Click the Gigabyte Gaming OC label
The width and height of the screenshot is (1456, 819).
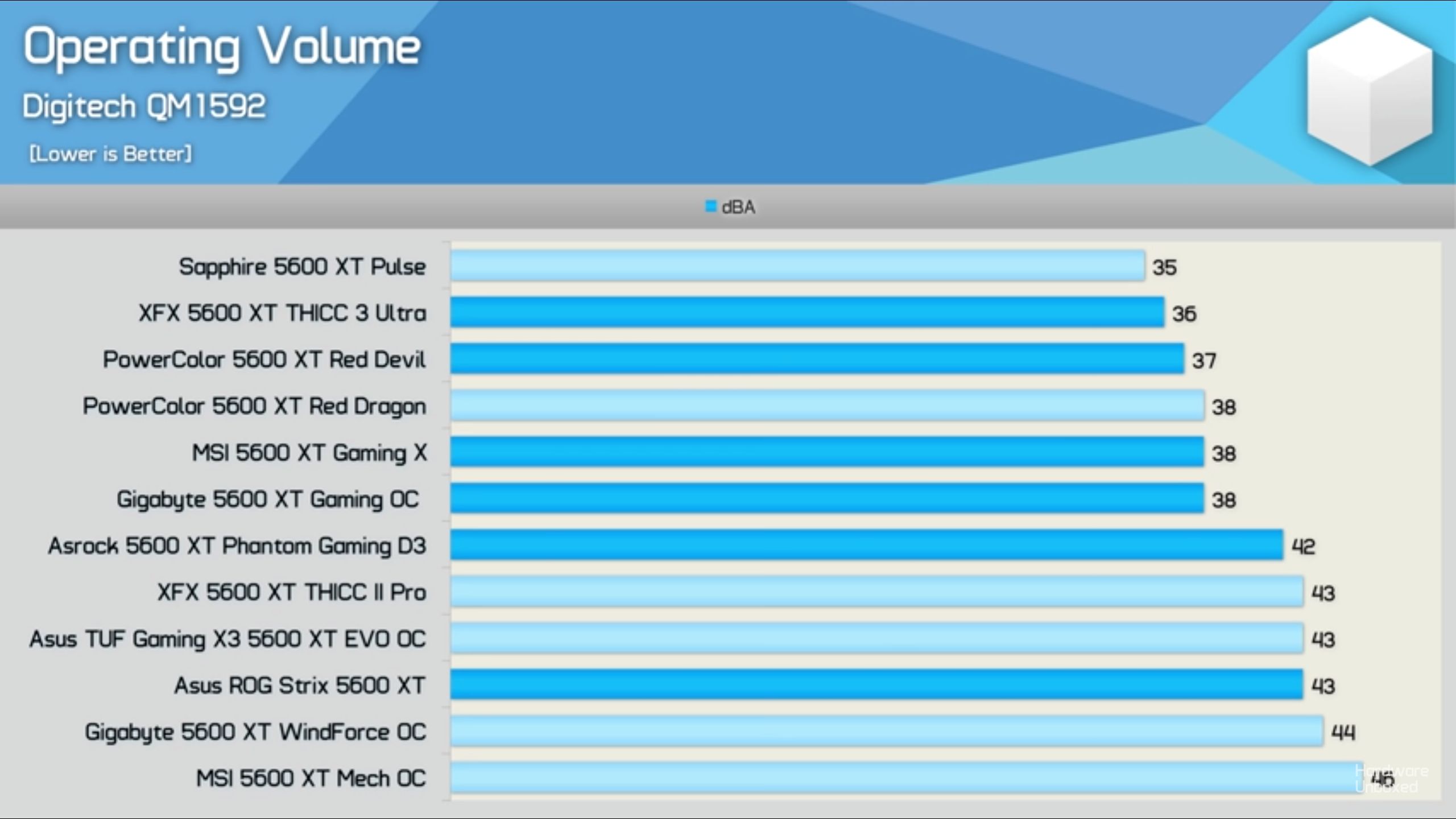(267, 499)
